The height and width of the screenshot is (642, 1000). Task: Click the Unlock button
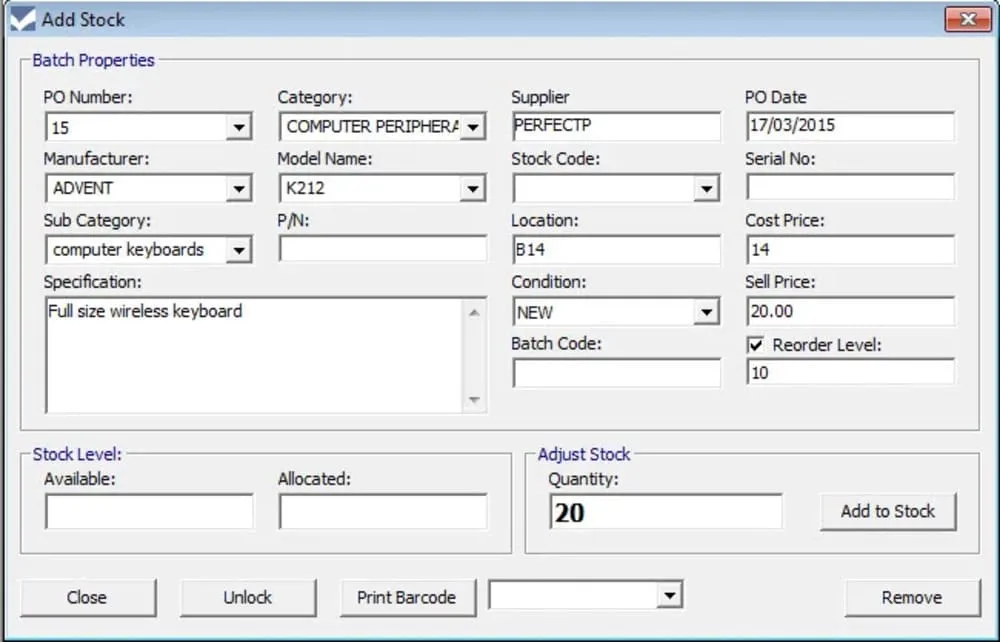(247, 598)
